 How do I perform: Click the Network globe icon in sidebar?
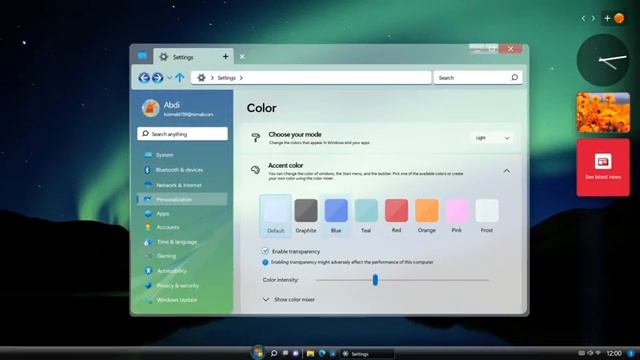pos(148,185)
